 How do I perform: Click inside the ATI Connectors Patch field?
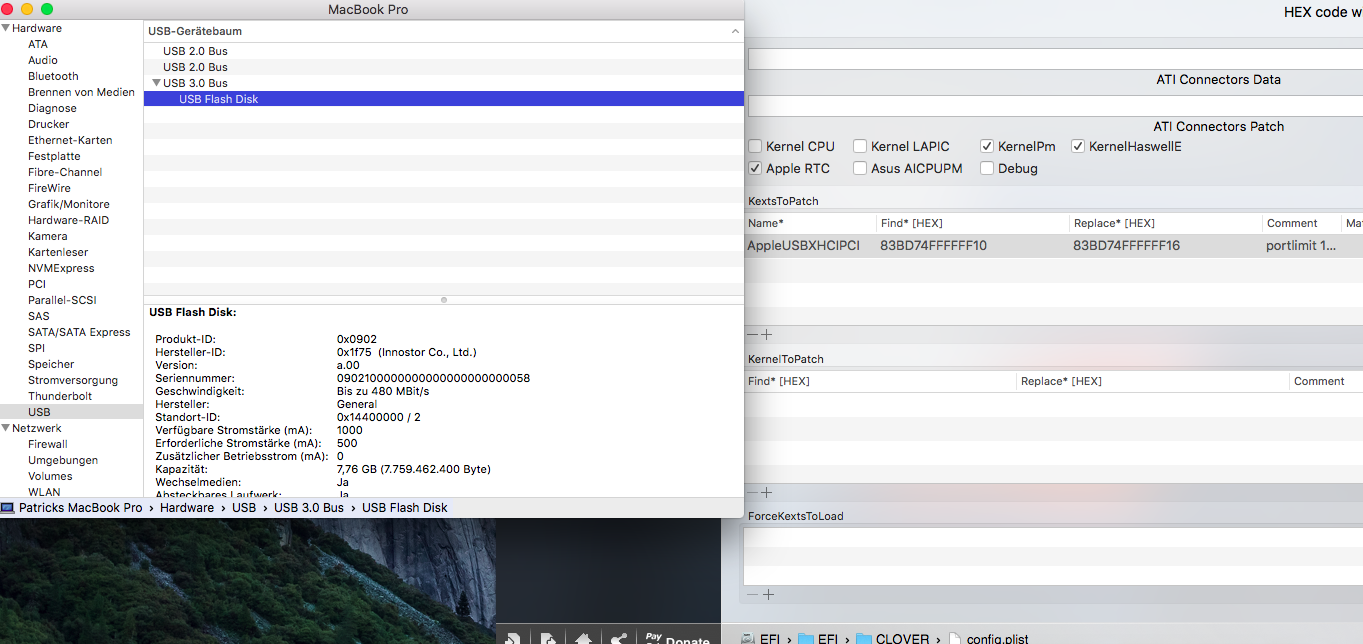pyautogui.click(x=1055, y=106)
